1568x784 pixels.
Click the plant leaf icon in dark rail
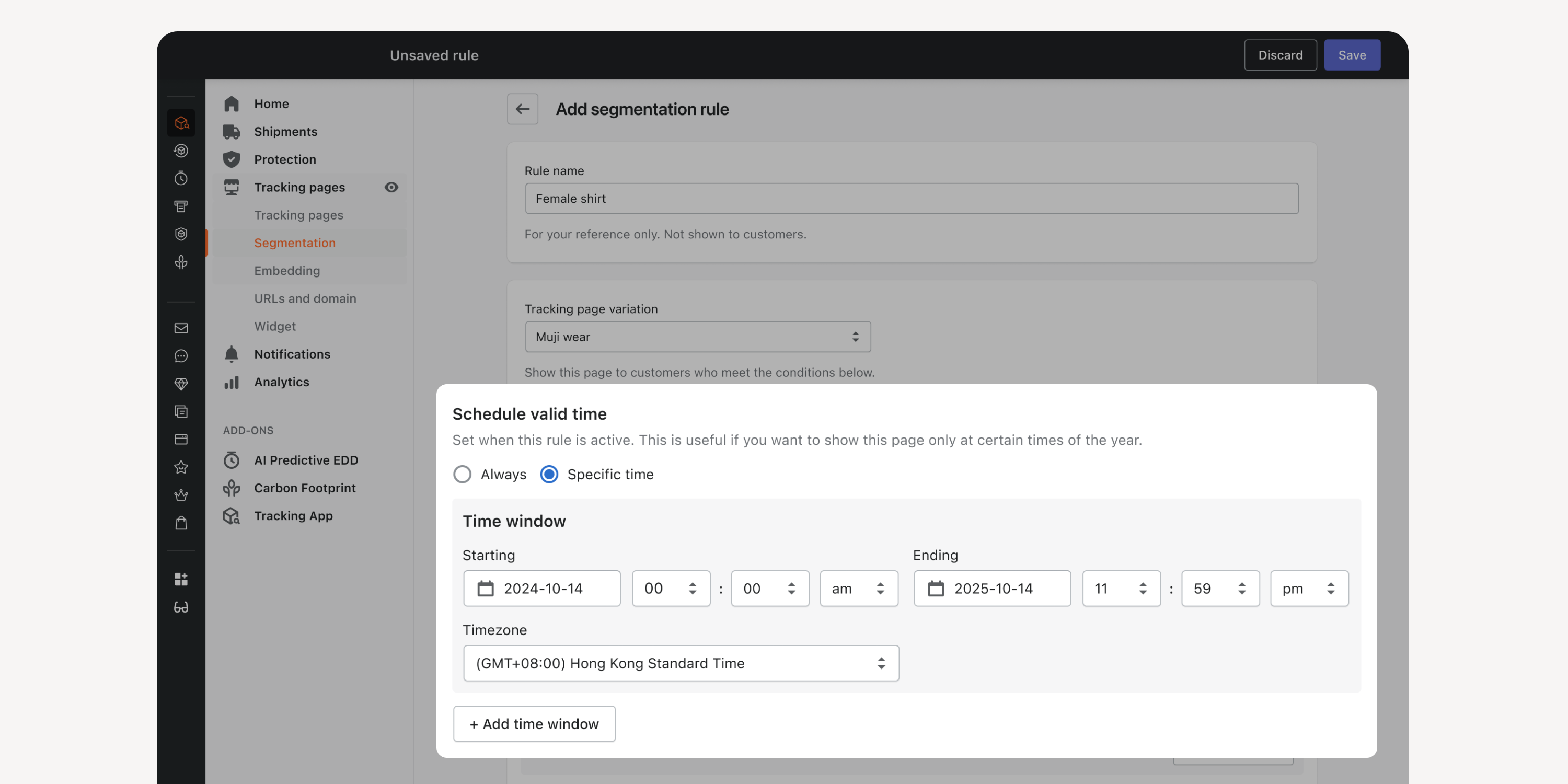tap(181, 262)
